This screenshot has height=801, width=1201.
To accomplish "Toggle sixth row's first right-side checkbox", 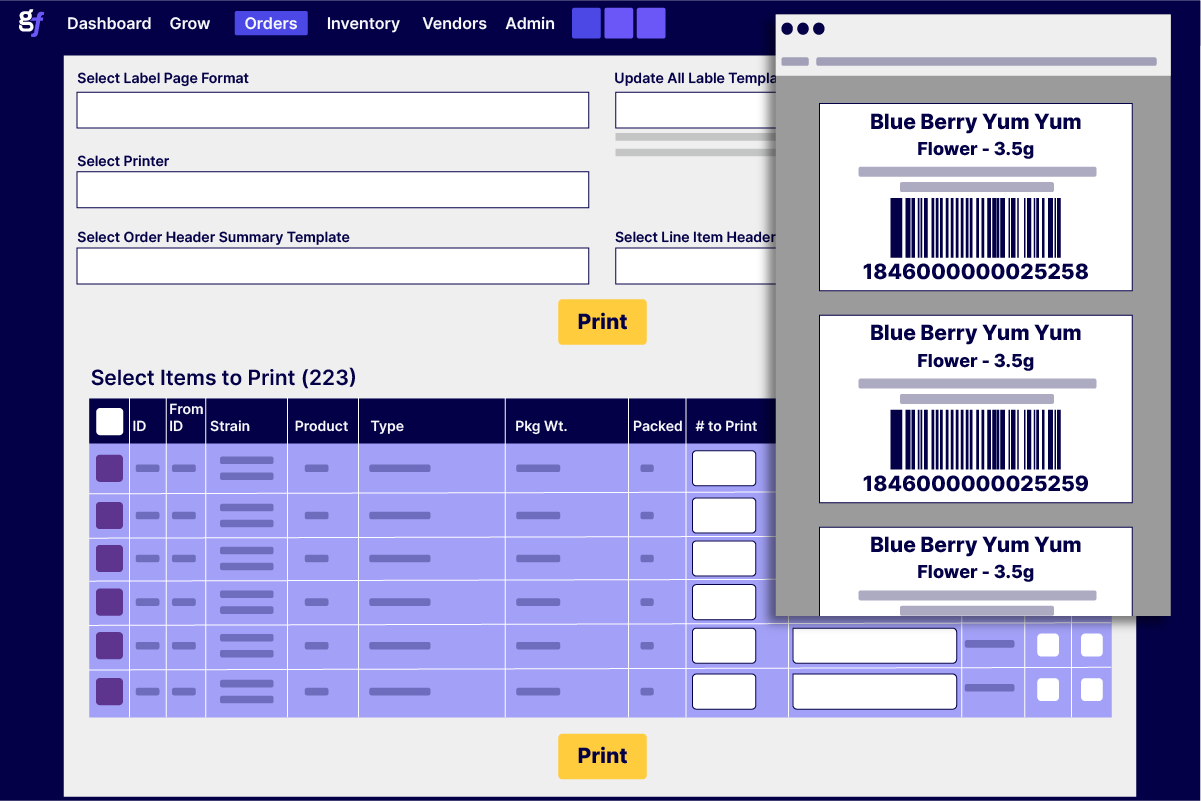I will (x=1048, y=689).
